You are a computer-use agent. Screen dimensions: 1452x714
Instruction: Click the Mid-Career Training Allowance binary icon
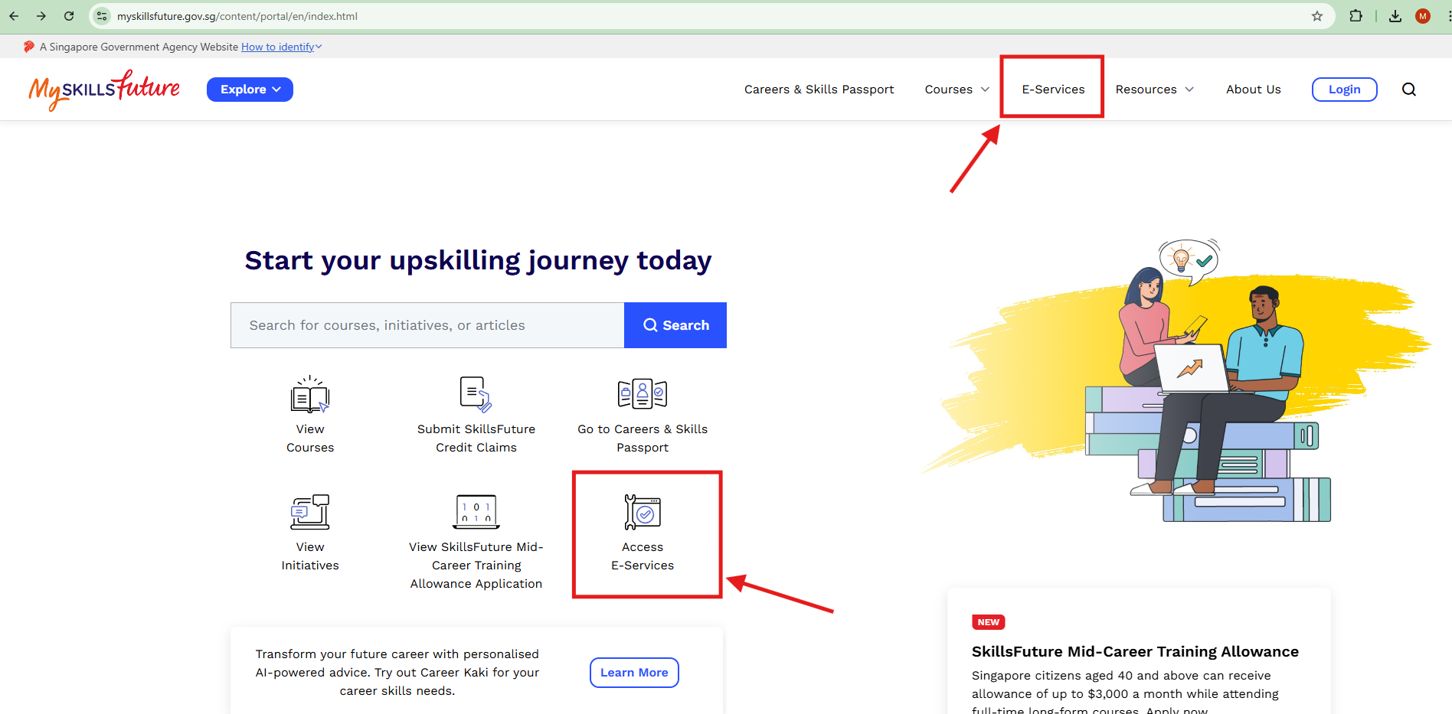(x=476, y=511)
